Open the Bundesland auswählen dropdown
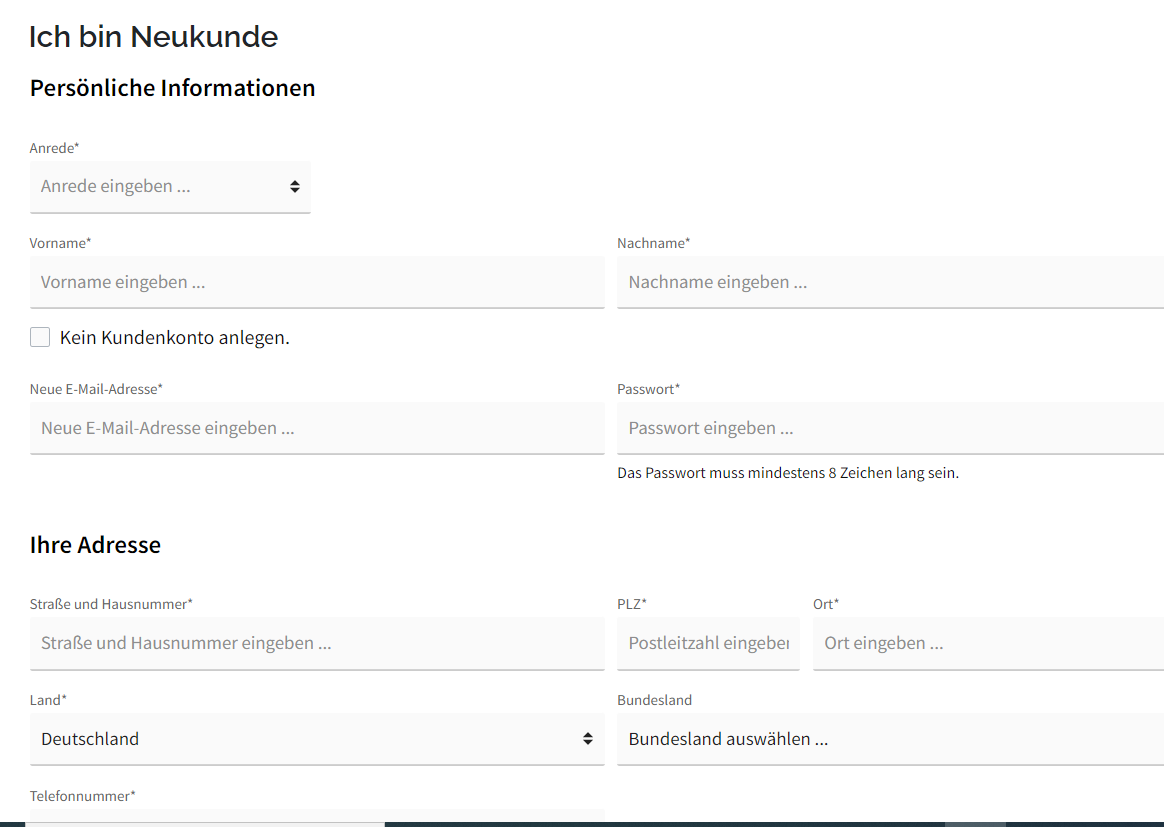The height and width of the screenshot is (827, 1164). 889,739
